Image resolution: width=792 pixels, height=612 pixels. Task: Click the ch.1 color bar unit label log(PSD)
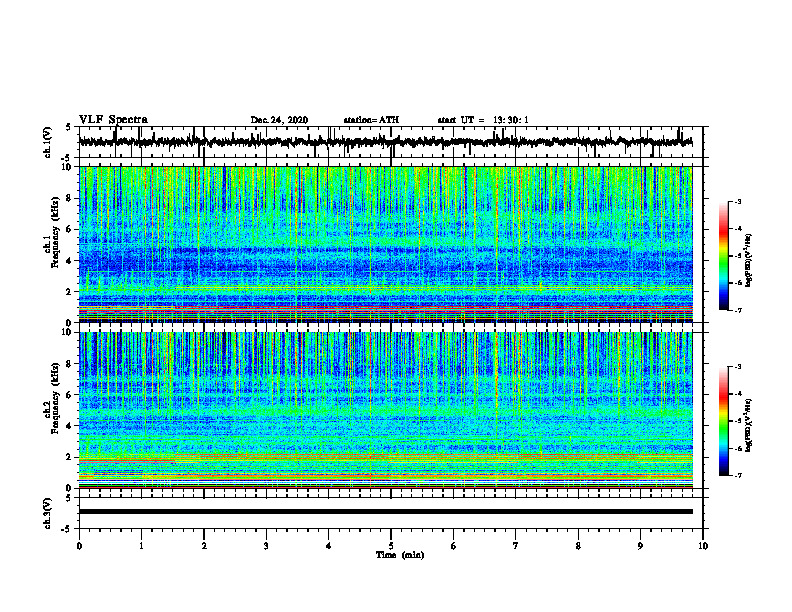point(749,260)
